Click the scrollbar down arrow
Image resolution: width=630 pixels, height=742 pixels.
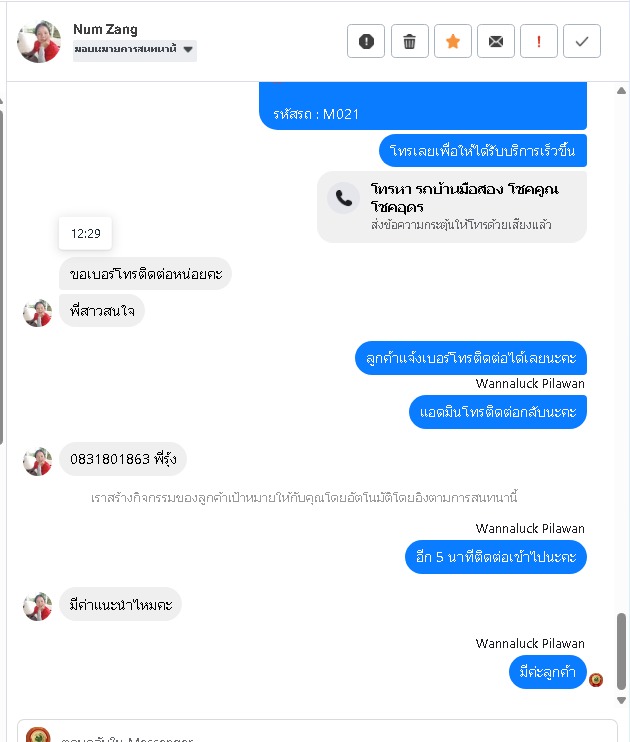coord(621,700)
